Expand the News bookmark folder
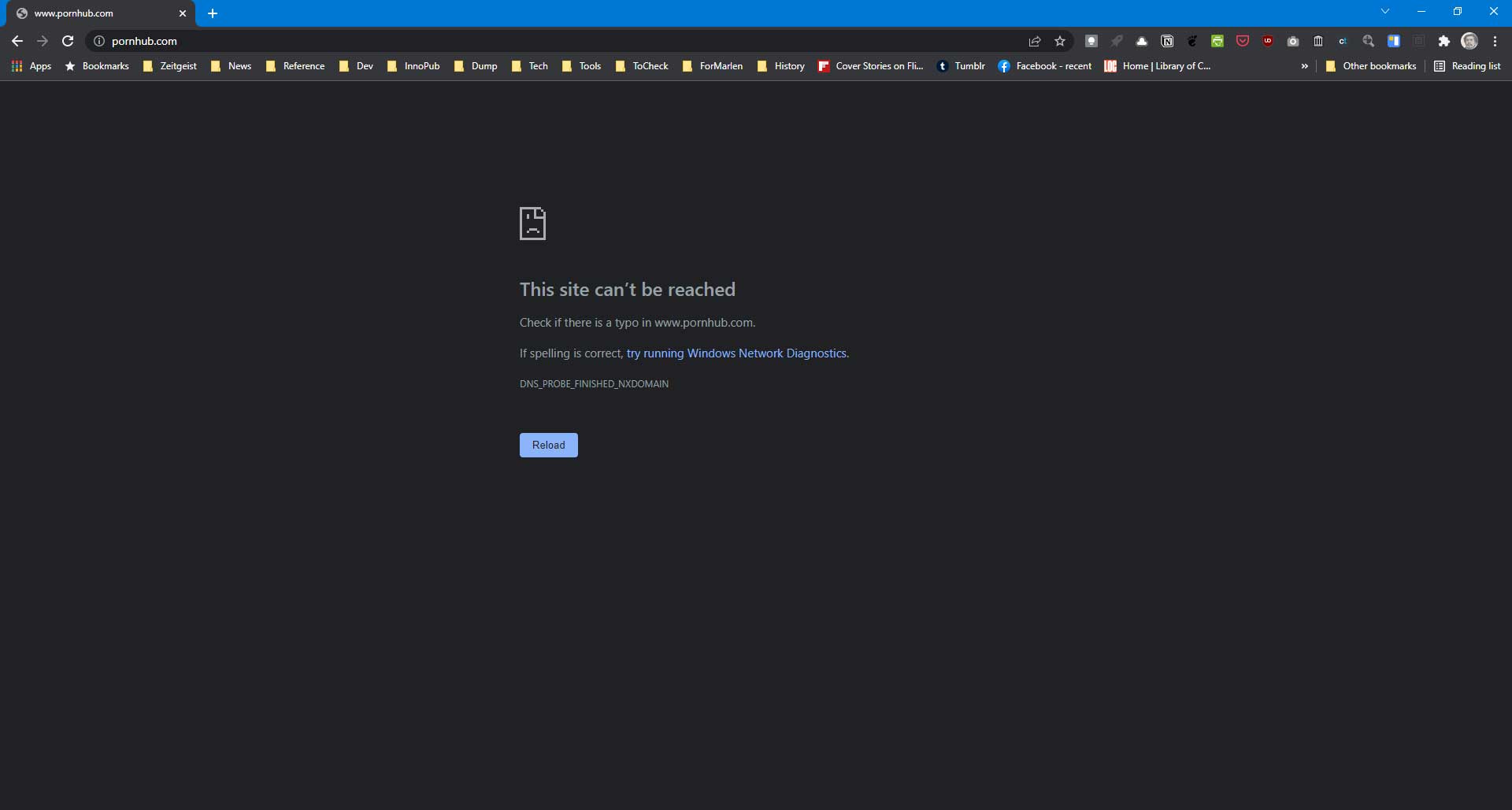Screen dimensions: 1512x810 point(231,66)
